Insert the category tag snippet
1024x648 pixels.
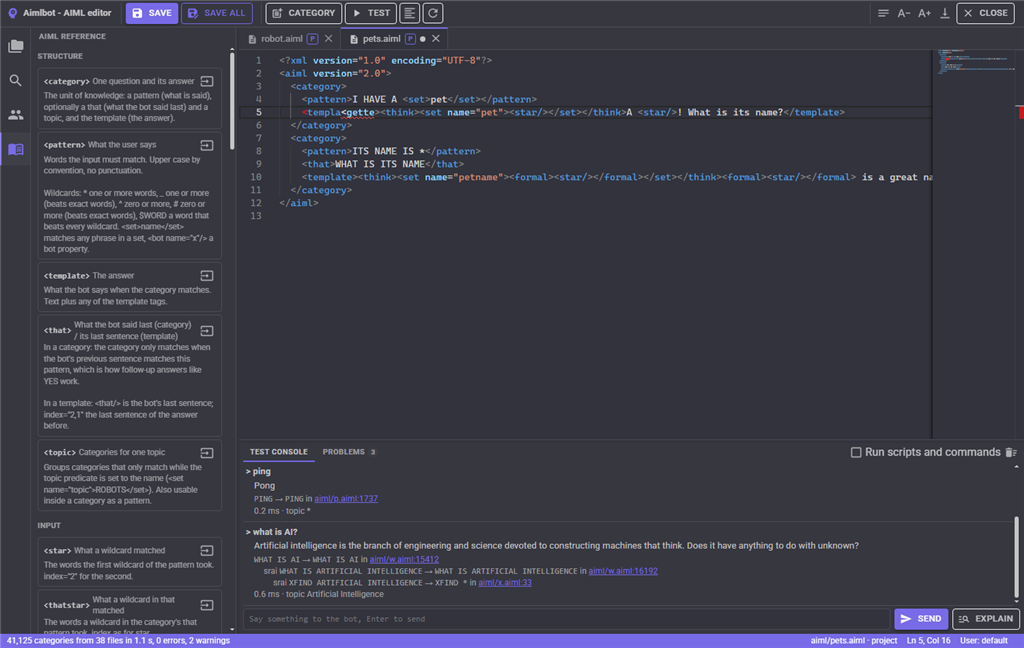click(x=207, y=81)
